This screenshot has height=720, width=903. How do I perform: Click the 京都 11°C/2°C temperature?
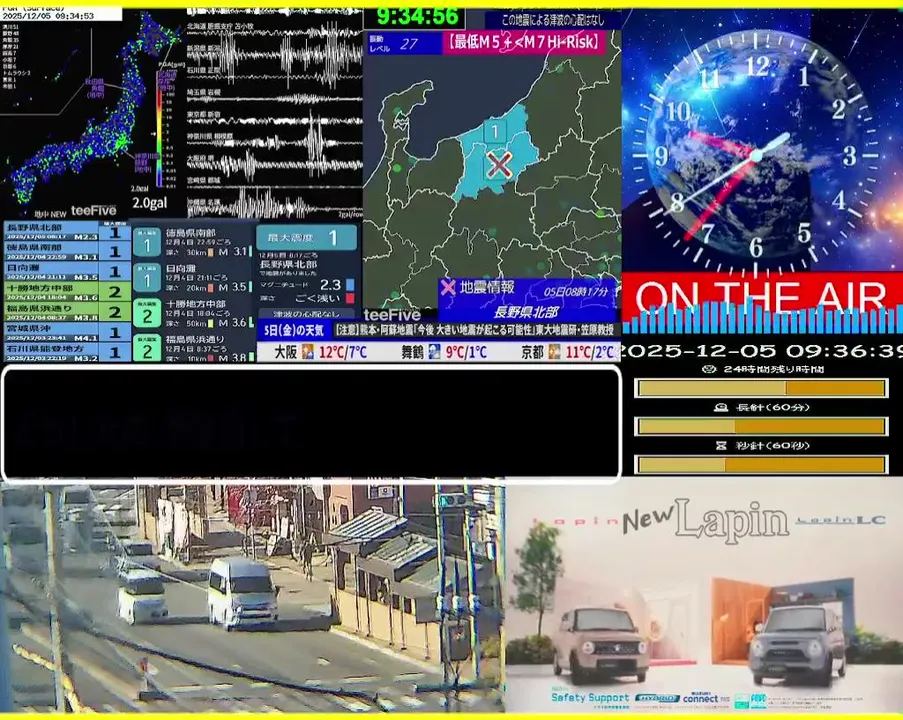click(590, 352)
